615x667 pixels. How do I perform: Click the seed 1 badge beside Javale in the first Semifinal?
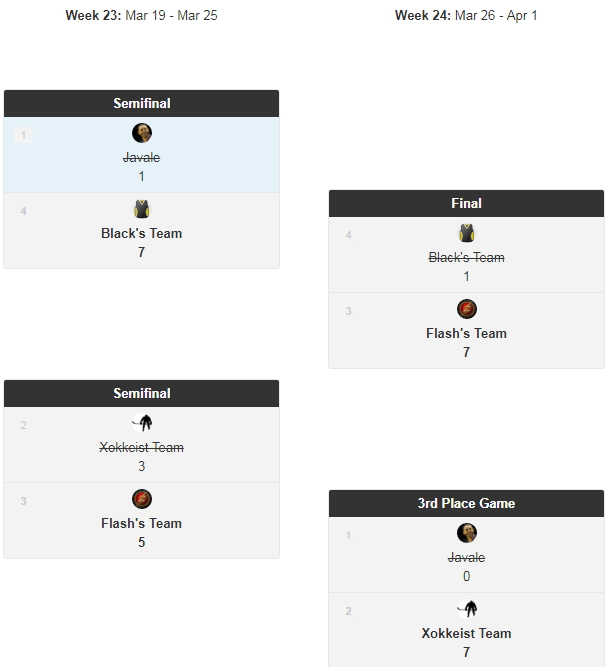pos(23,135)
